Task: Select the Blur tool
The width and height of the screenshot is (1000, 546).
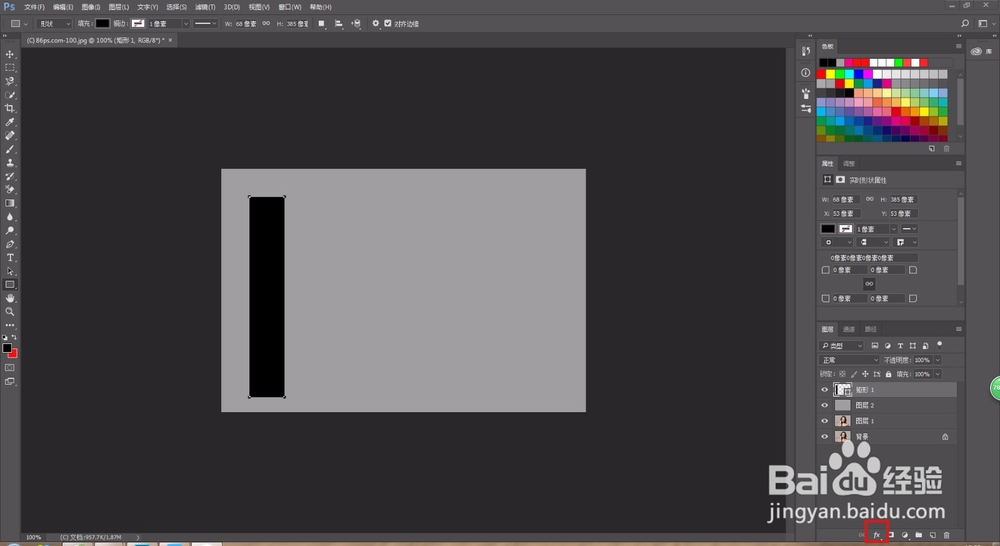Action: point(10,216)
